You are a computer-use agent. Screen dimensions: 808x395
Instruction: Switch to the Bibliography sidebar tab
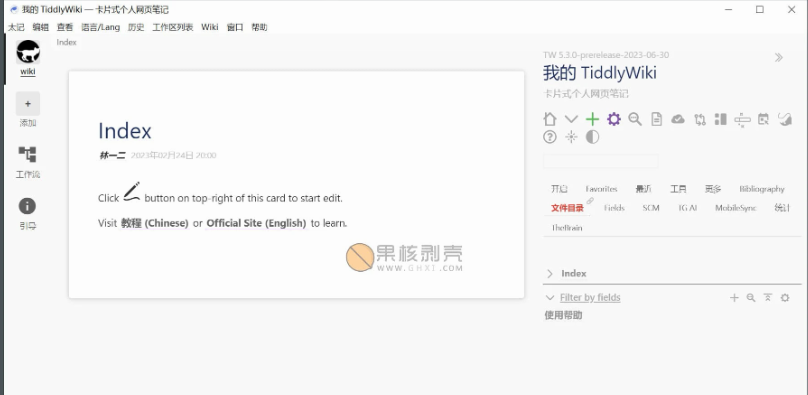pyautogui.click(x=762, y=189)
